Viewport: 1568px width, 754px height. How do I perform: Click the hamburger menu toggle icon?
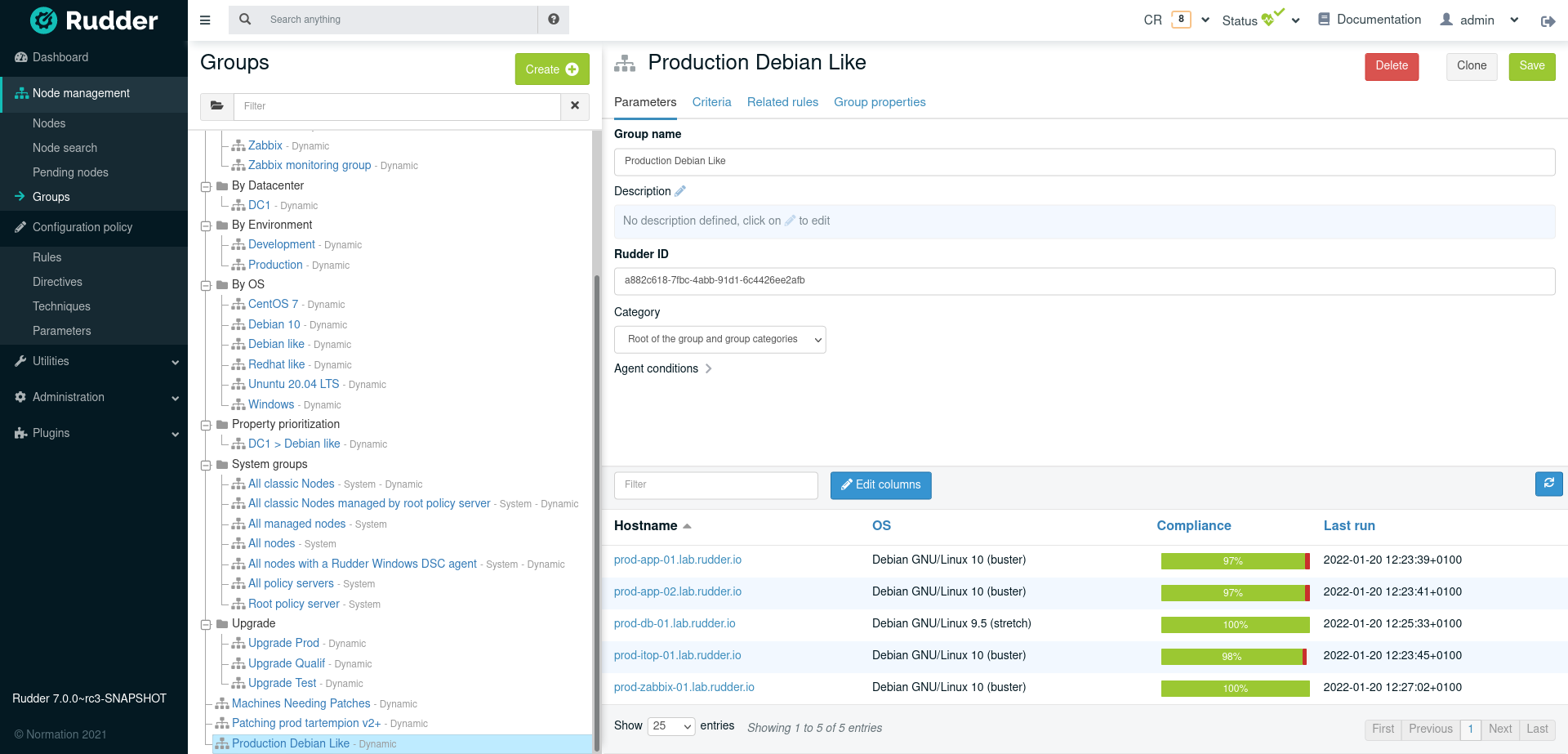205,20
